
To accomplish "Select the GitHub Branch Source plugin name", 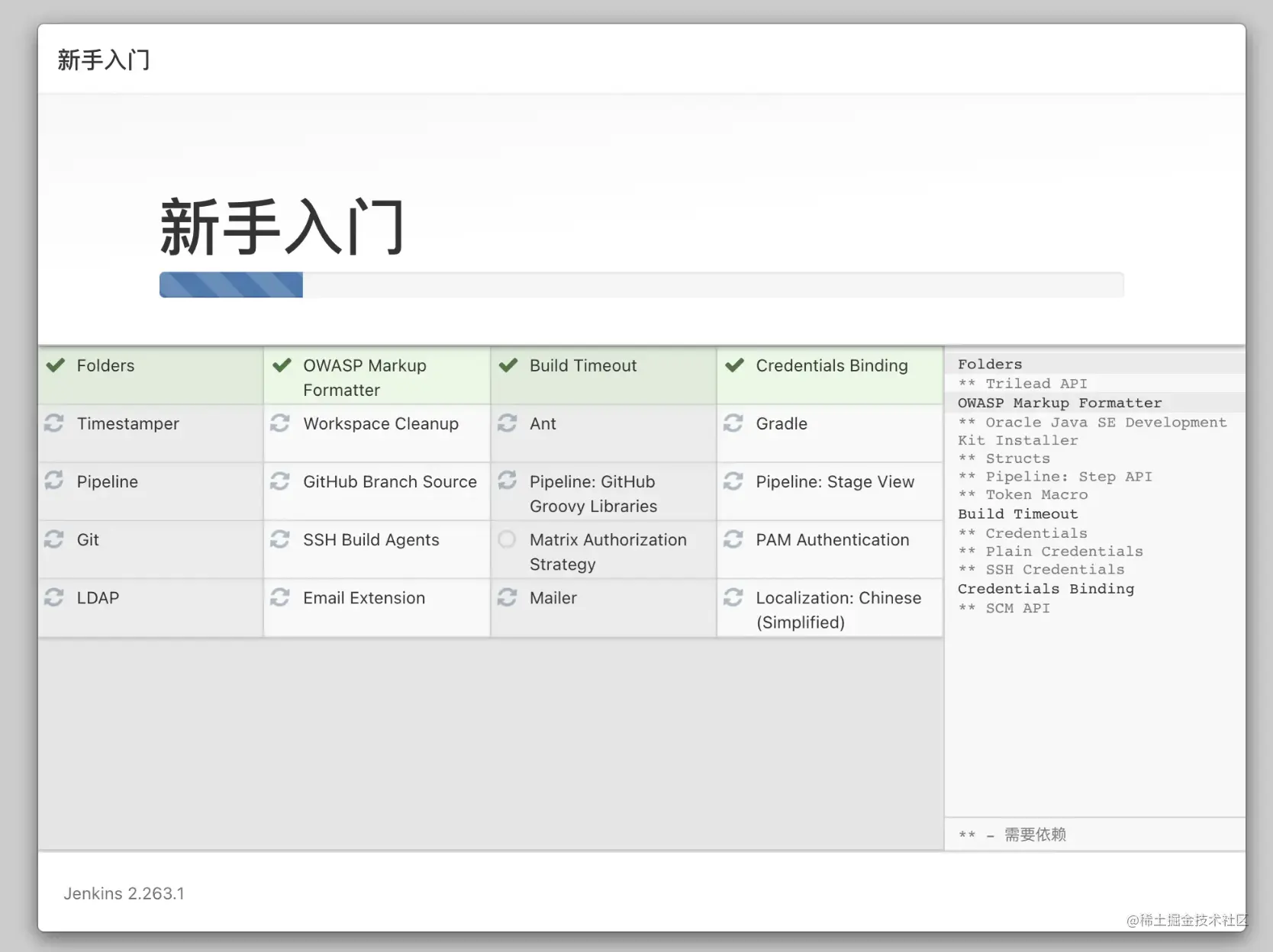I will (x=390, y=481).
